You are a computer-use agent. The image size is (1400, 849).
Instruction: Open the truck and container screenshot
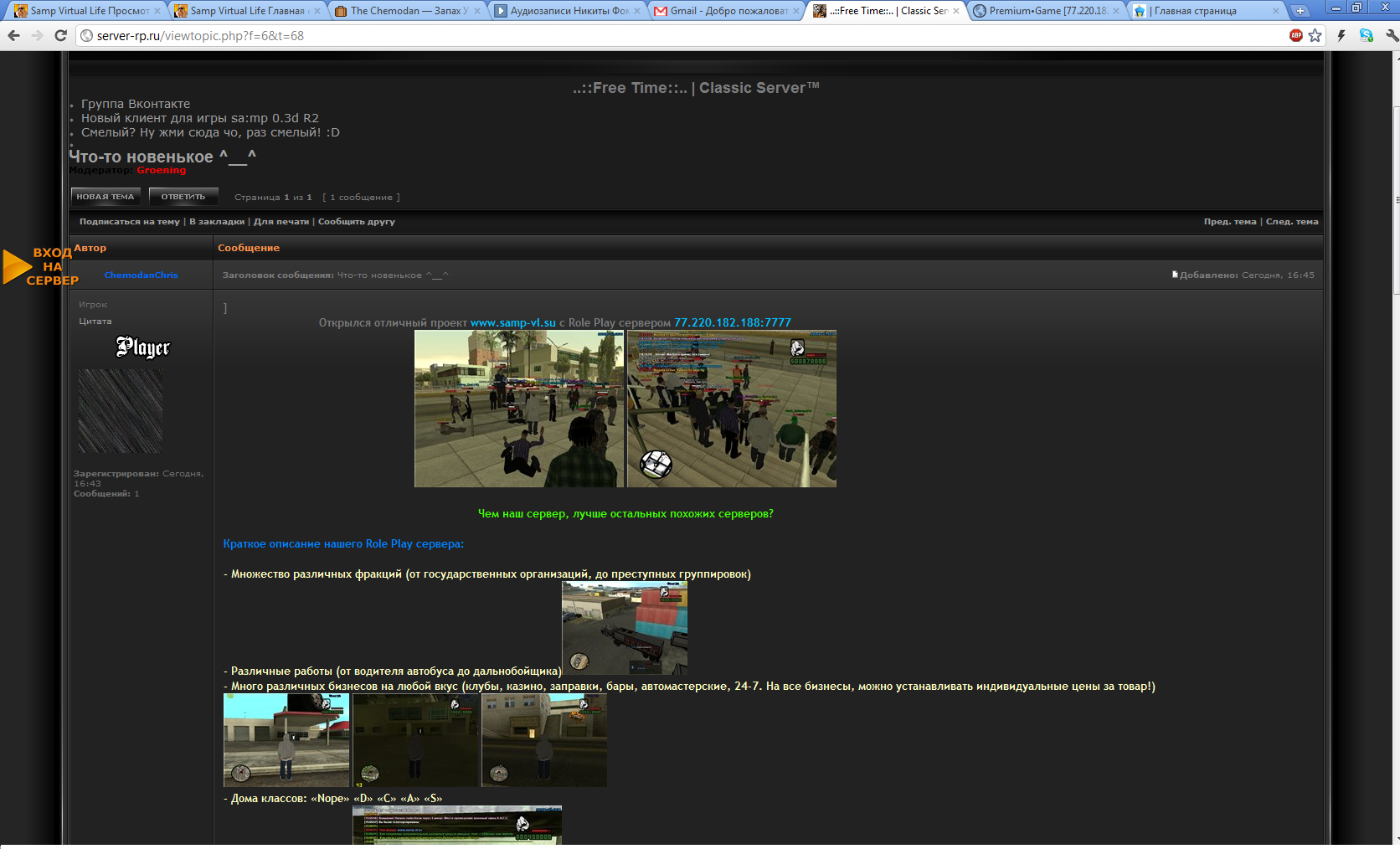tap(625, 628)
